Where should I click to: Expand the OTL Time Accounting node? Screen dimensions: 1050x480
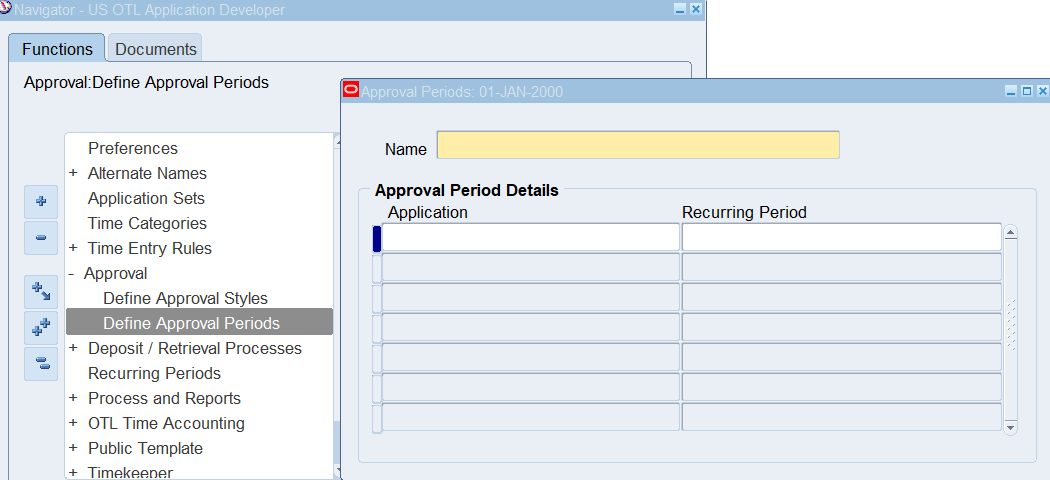pos(73,423)
